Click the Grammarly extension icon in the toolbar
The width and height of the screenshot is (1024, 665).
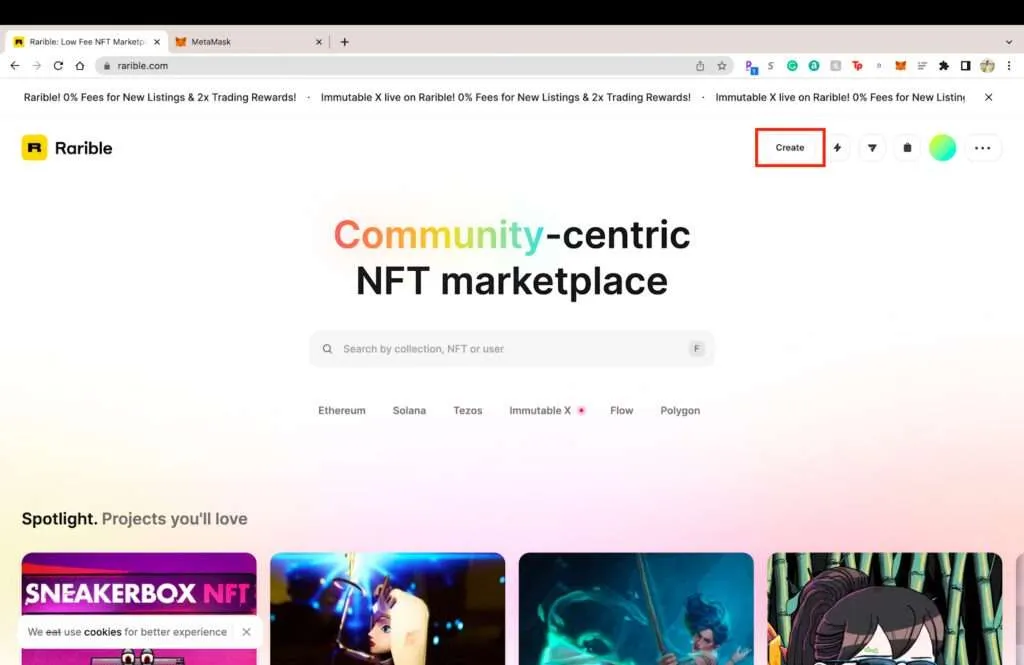pos(791,65)
